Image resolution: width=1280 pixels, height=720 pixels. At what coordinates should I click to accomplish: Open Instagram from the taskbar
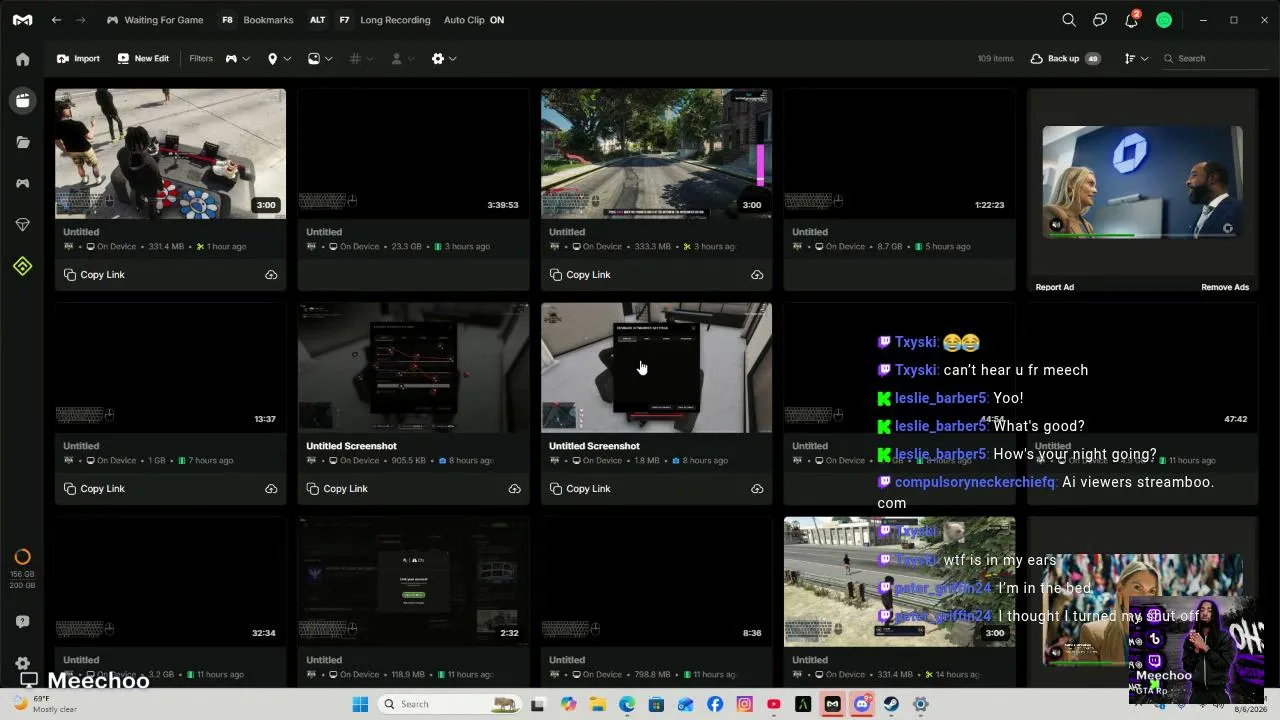(744, 704)
